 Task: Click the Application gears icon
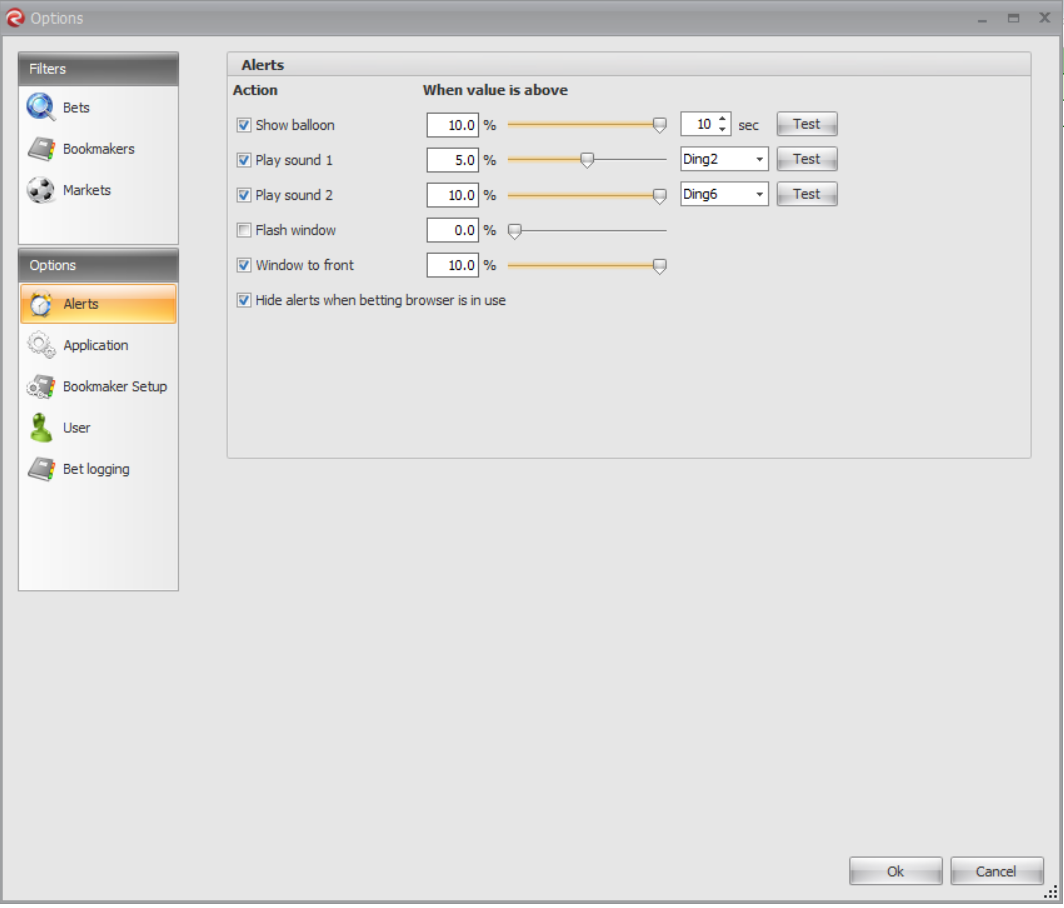pyautogui.click(x=41, y=346)
